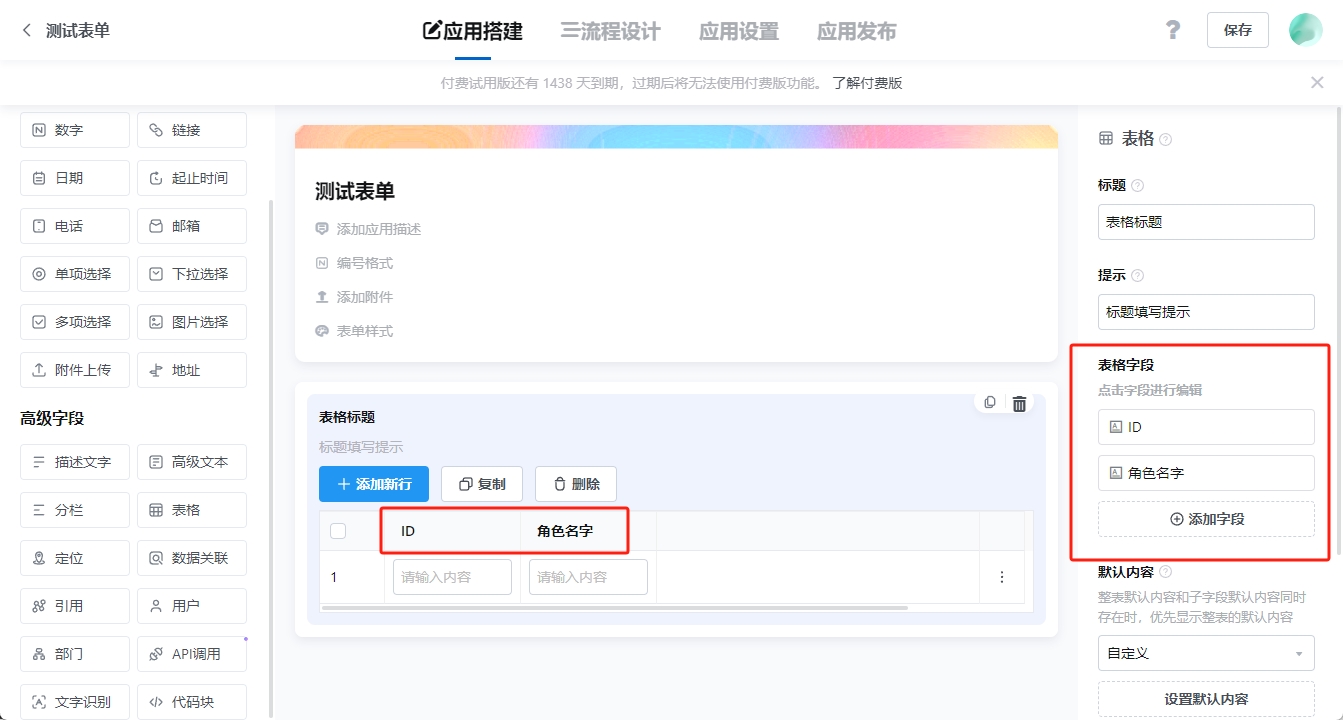This screenshot has width=1343, height=720.
Task: Select the 图片选择 field type
Action: tap(191, 321)
